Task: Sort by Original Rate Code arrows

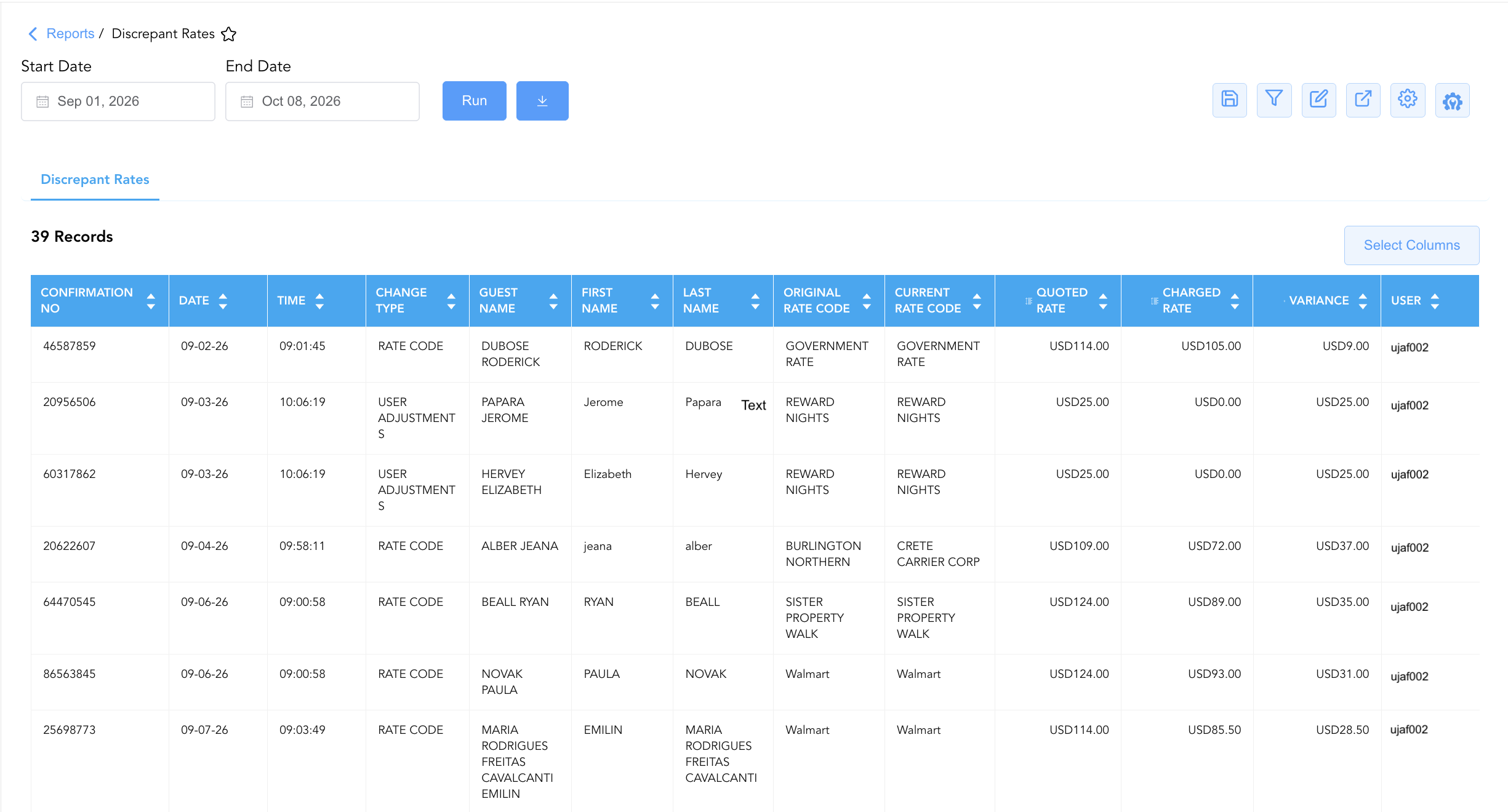Action: coord(867,301)
